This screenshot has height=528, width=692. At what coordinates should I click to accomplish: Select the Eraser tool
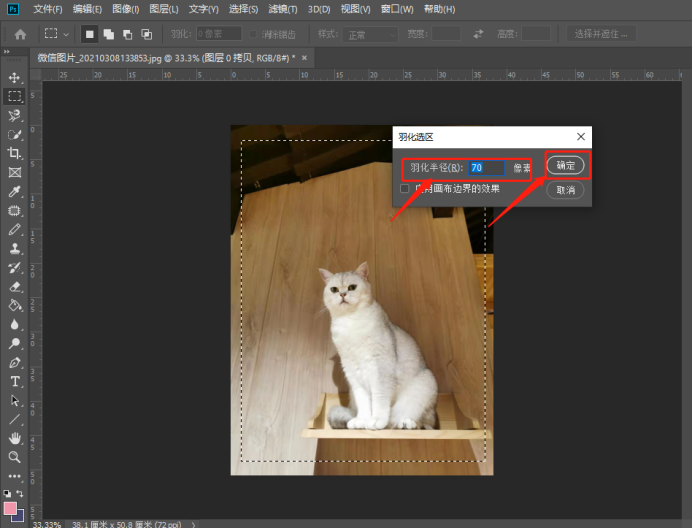coord(14,287)
